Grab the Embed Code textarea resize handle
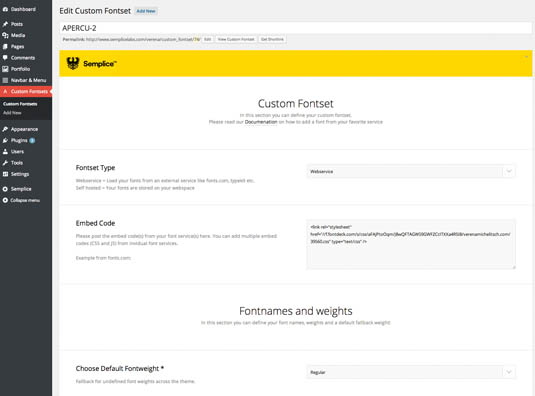 coord(514,267)
